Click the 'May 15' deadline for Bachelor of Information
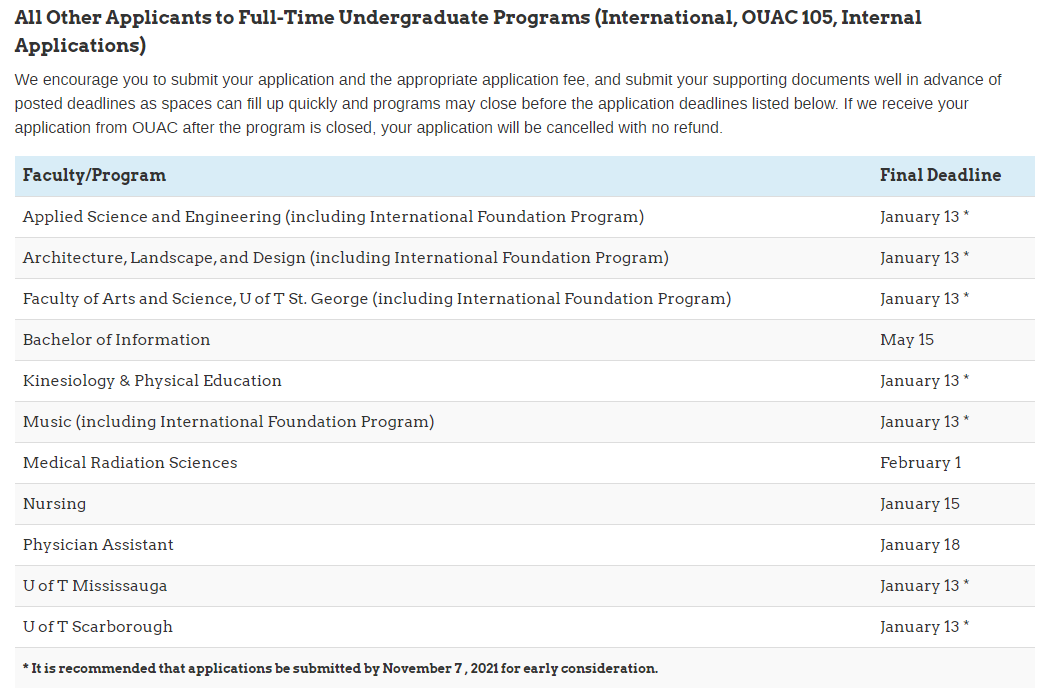 907,340
